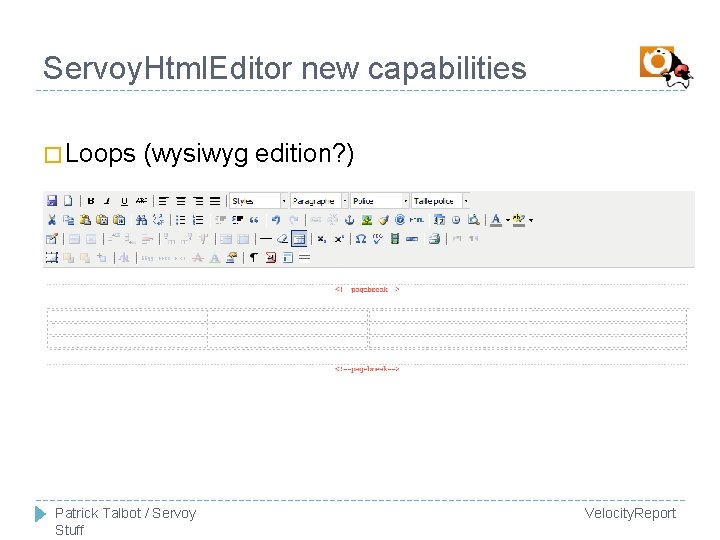Click the Copy icon
The image size is (720, 540).
[68, 220]
